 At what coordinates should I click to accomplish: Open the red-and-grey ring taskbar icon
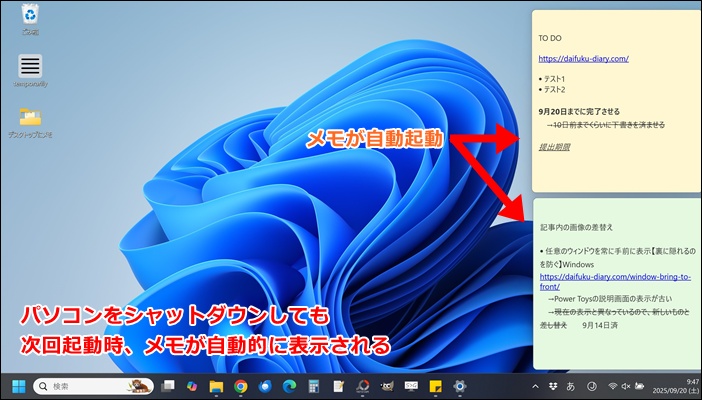coord(362,386)
